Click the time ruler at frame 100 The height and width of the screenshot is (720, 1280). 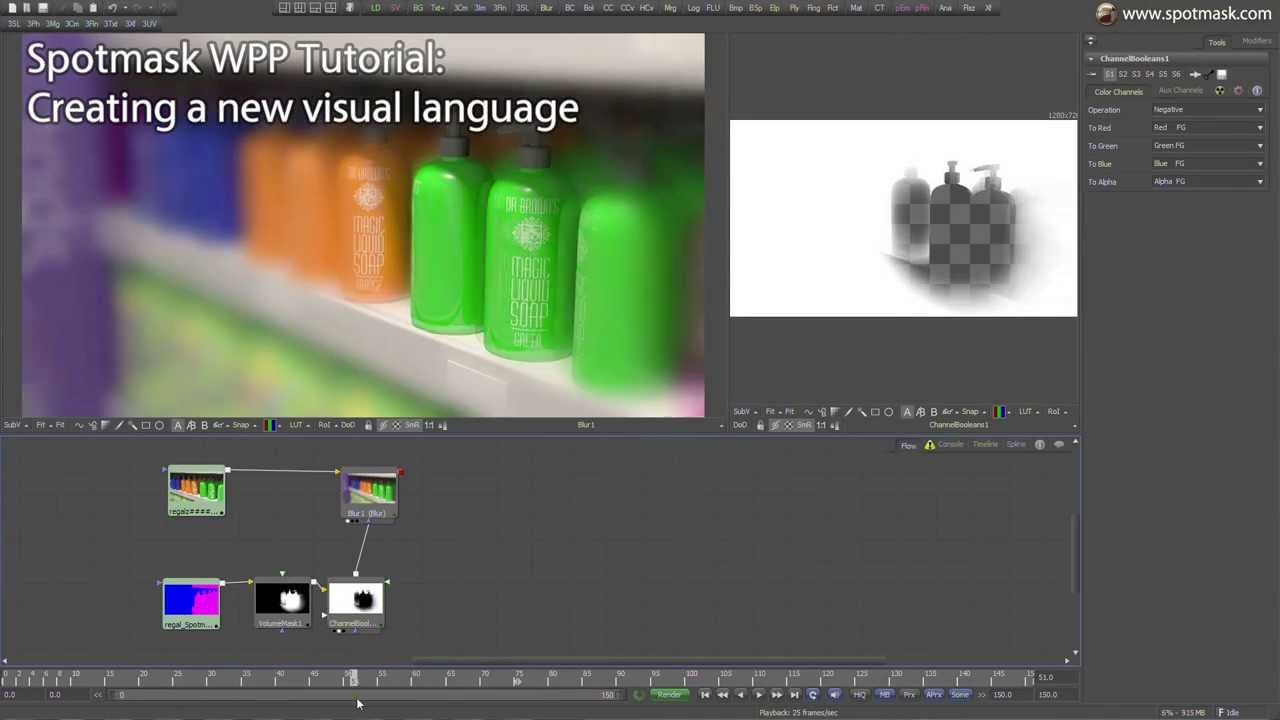(x=691, y=678)
